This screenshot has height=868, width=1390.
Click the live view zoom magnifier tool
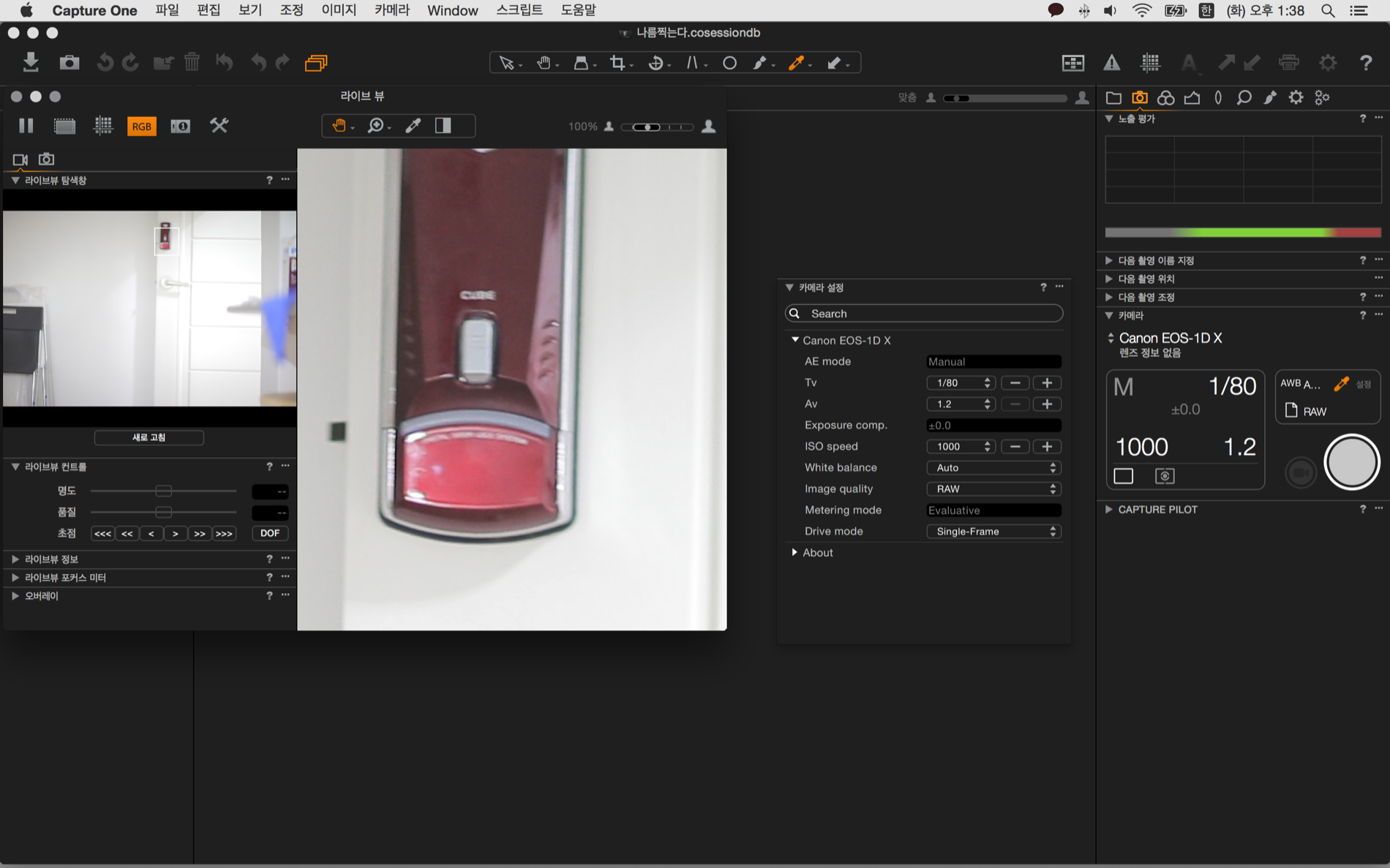[x=375, y=126]
